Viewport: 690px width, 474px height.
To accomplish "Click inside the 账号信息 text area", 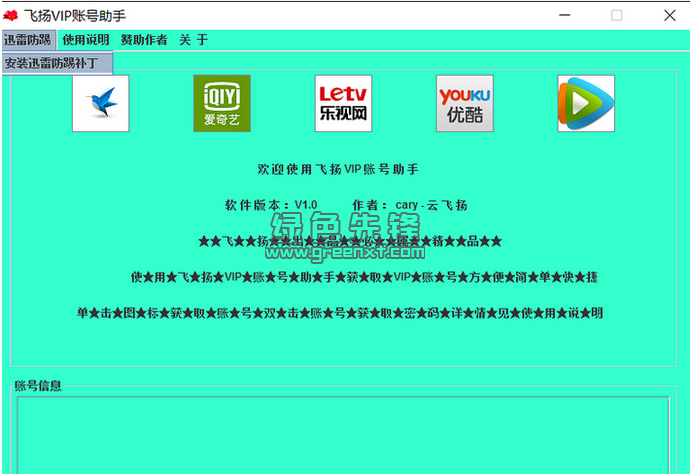I will pos(343,435).
